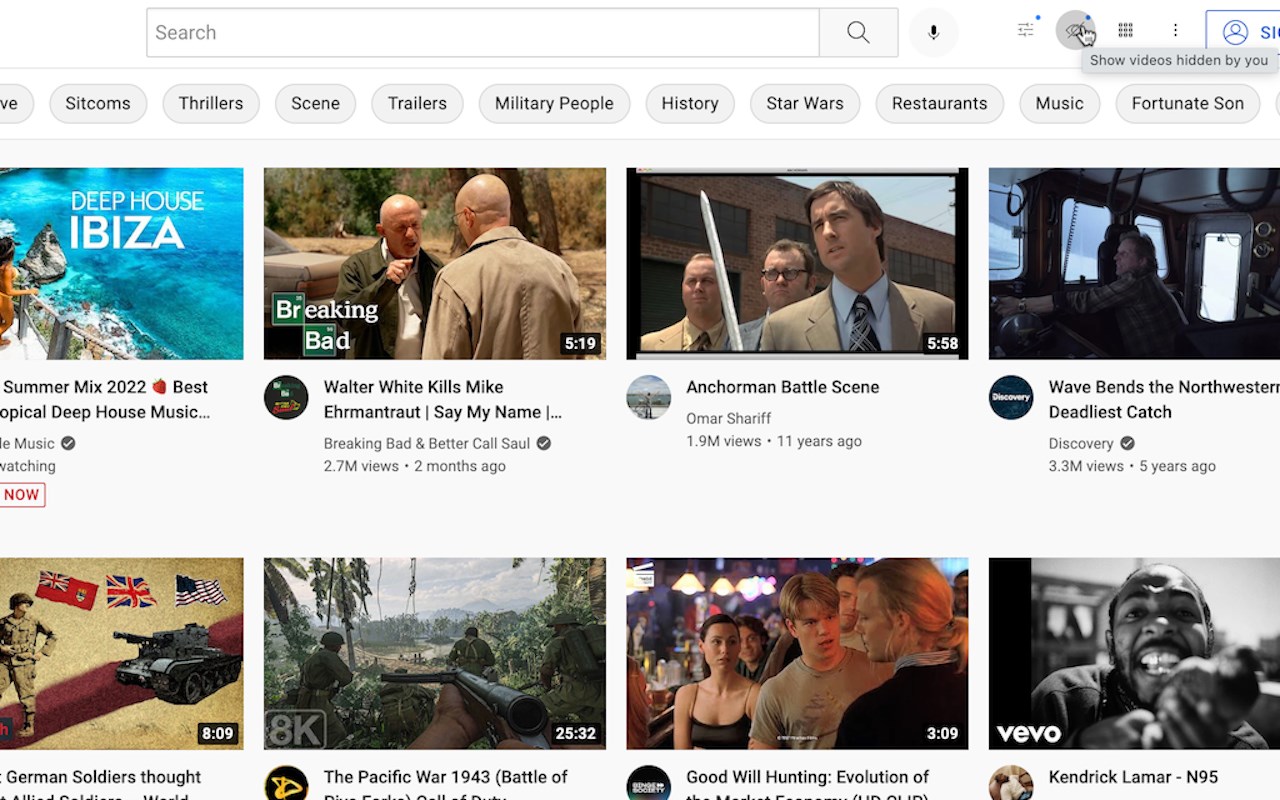Viewport: 1280px width, 800px height.
Task: Select the Sitcoms filter chip
Action: (x=98, y=103)
